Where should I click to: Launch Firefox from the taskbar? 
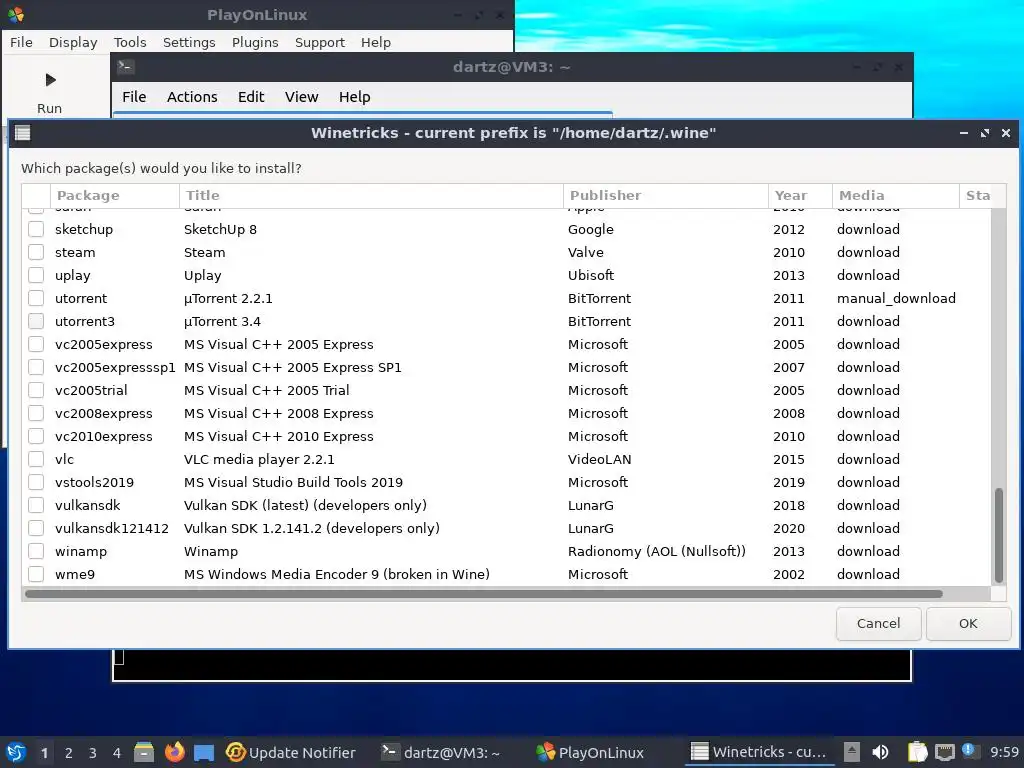click(x=174, y=752)
